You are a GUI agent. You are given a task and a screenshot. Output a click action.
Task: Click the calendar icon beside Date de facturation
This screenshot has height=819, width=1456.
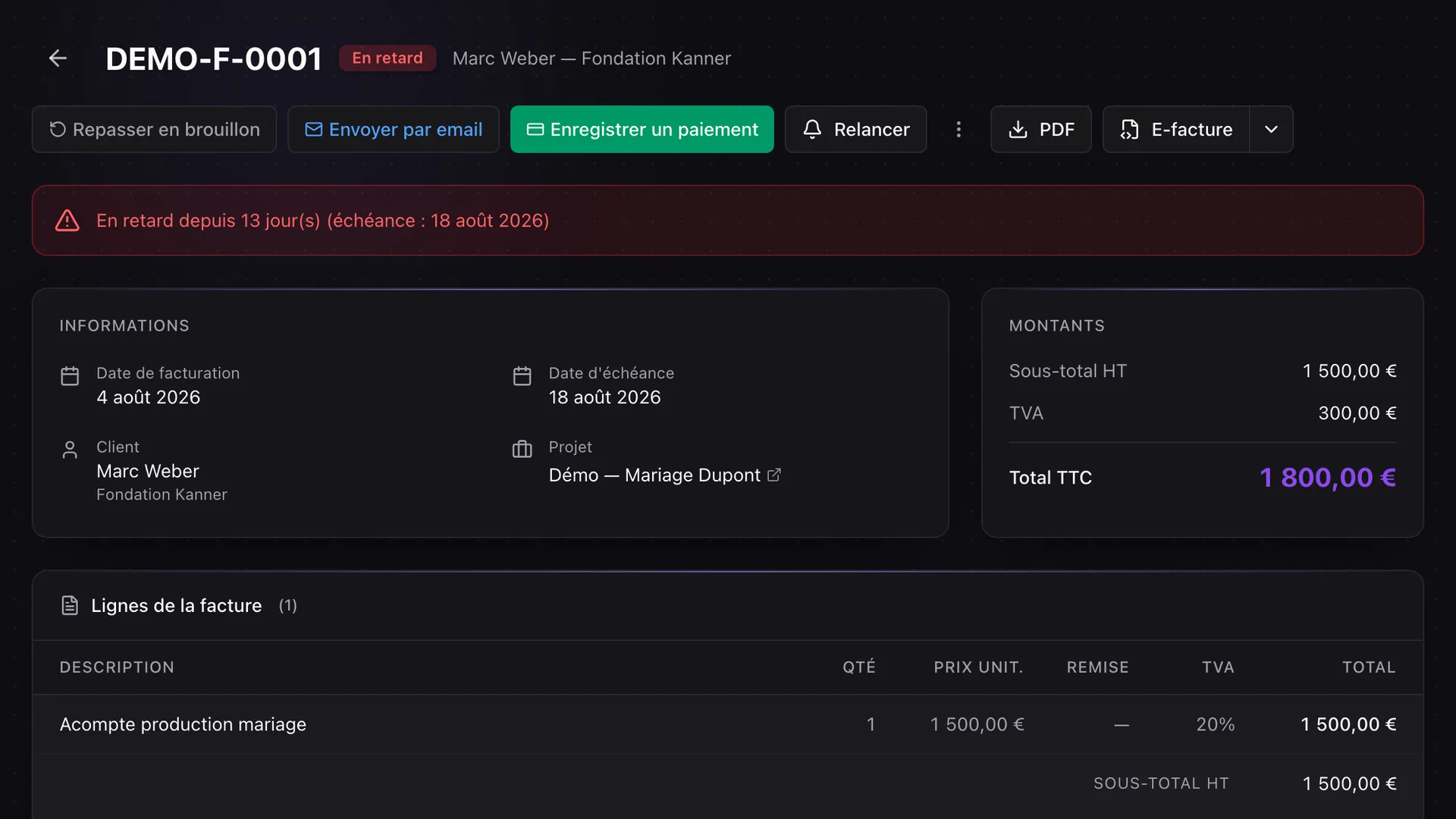tap(70, 376)
